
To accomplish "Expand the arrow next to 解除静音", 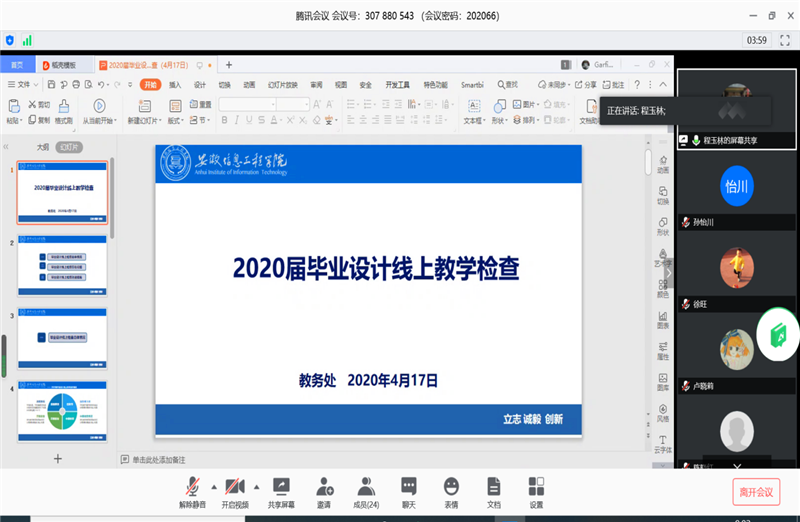I will coord(212,484).
